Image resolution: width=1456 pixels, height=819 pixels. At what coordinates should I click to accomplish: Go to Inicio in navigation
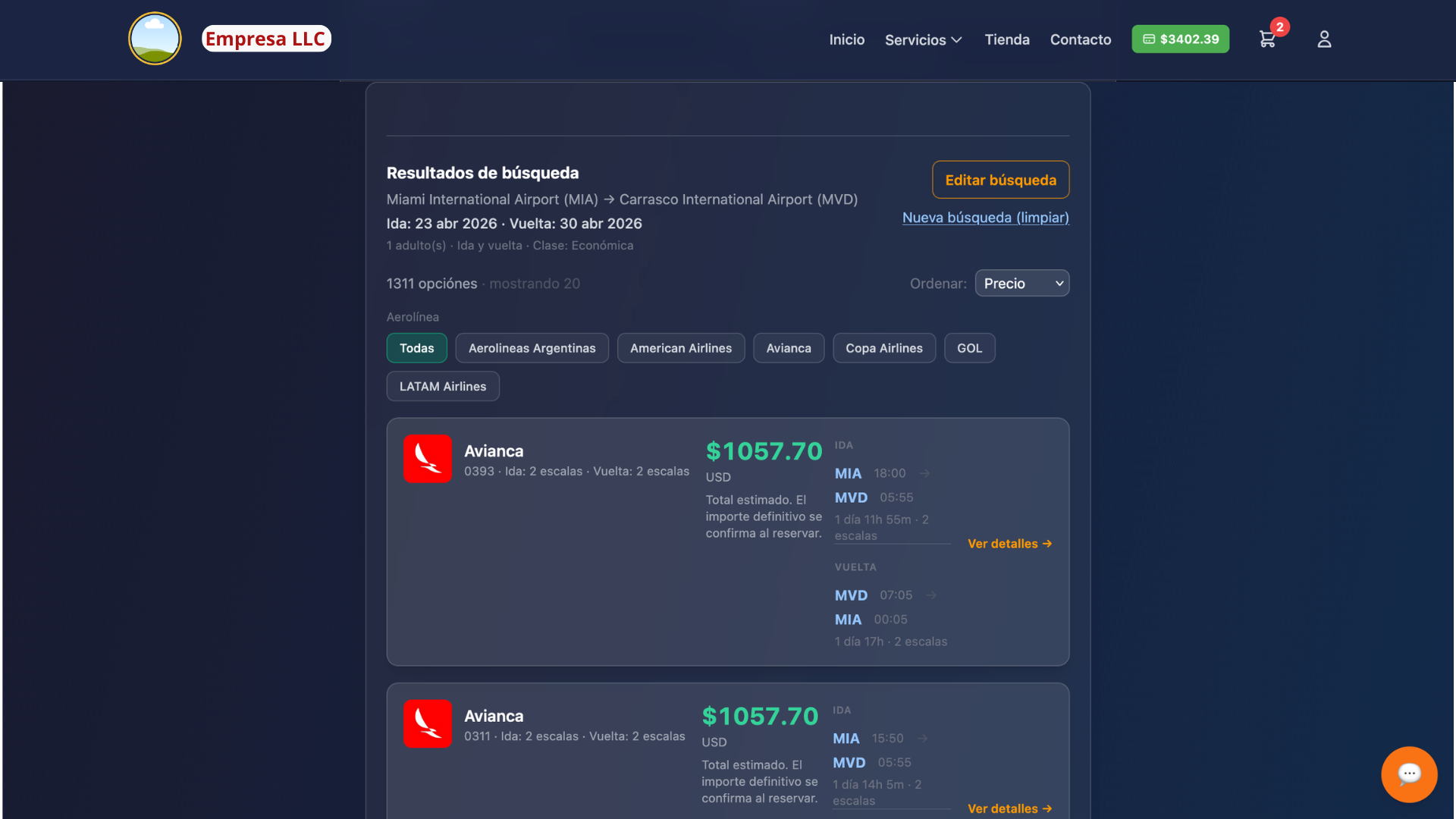846,39
